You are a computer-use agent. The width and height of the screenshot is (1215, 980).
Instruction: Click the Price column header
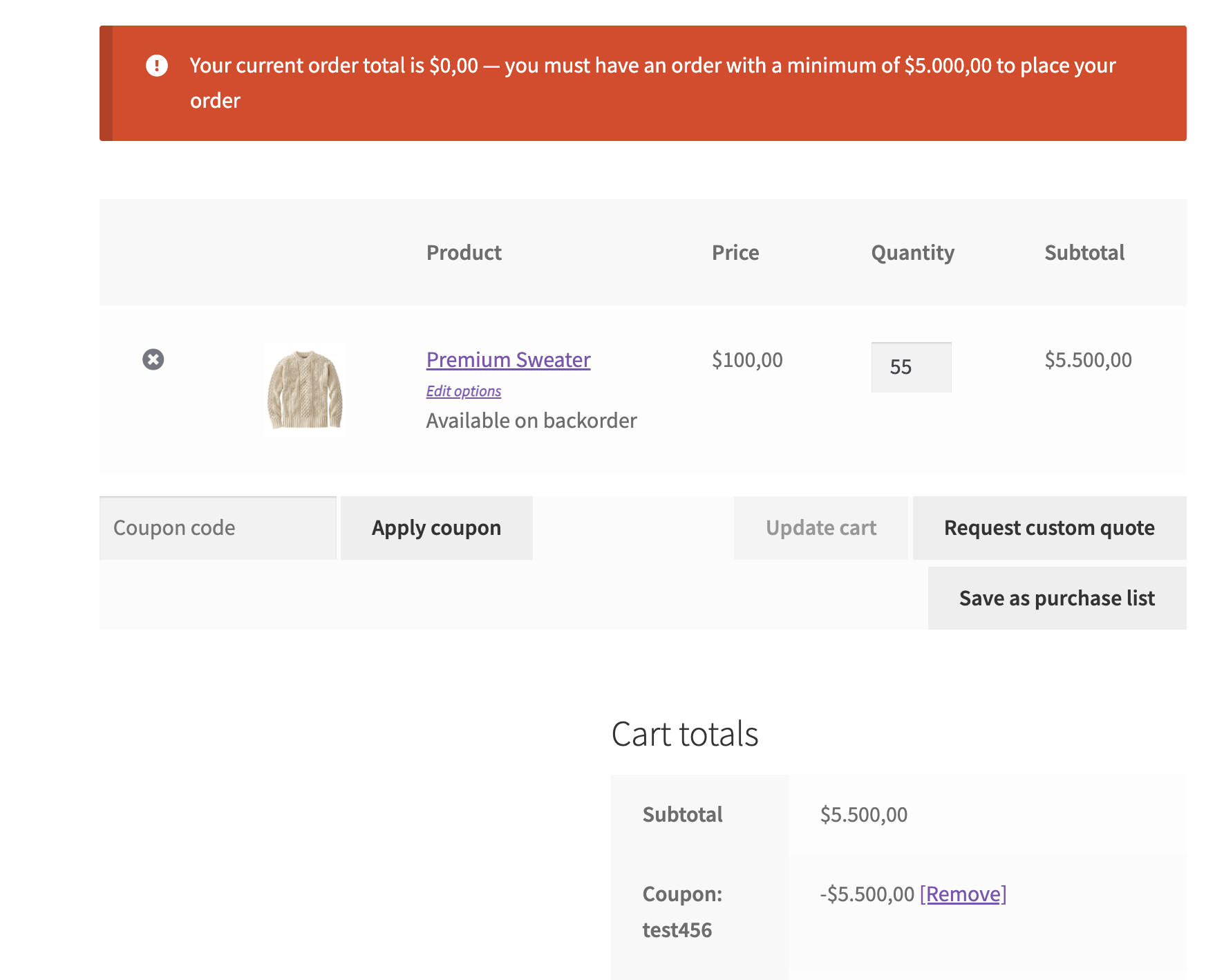(735, 252)
